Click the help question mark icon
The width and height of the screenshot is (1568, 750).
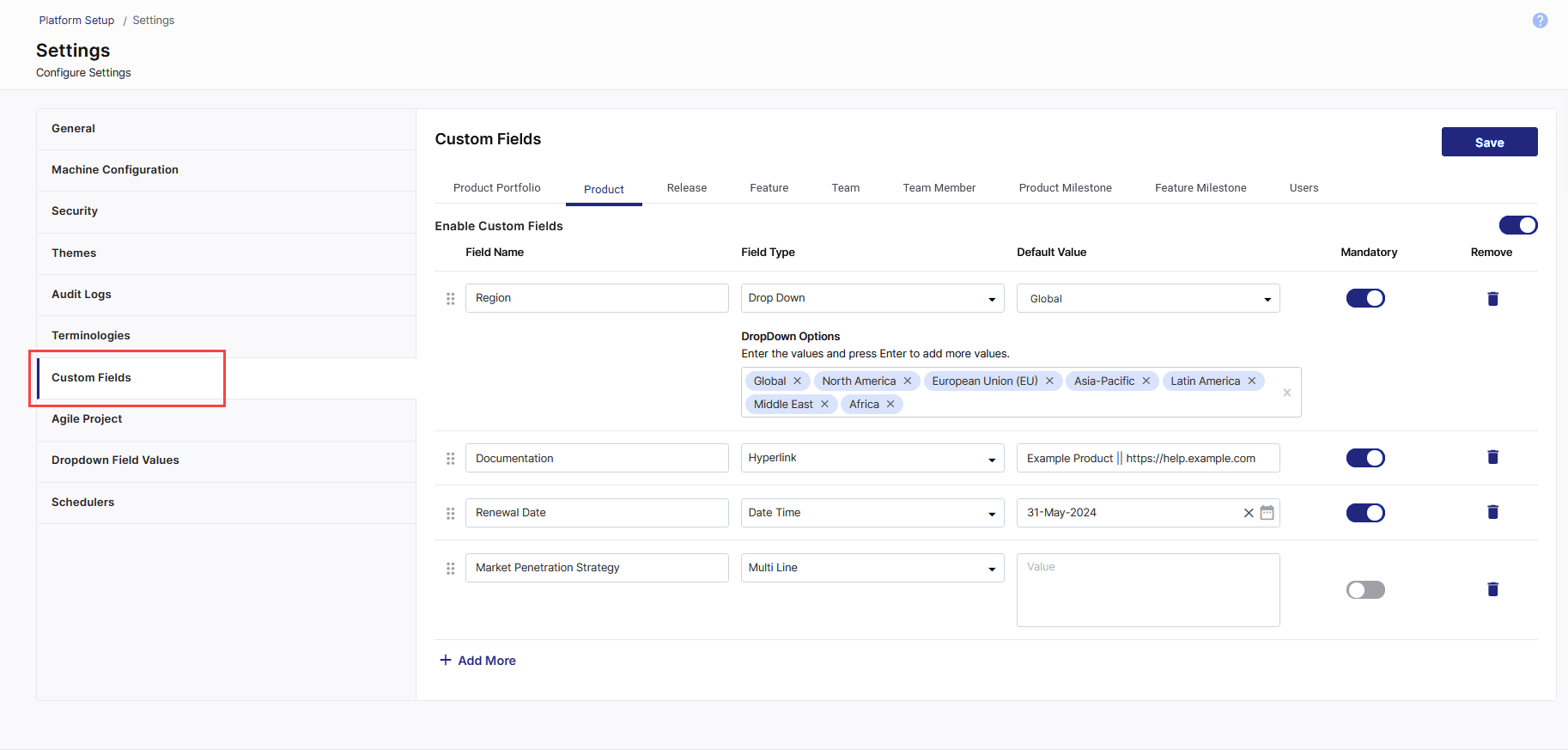pyautogui.click(x=1540, y=21)
